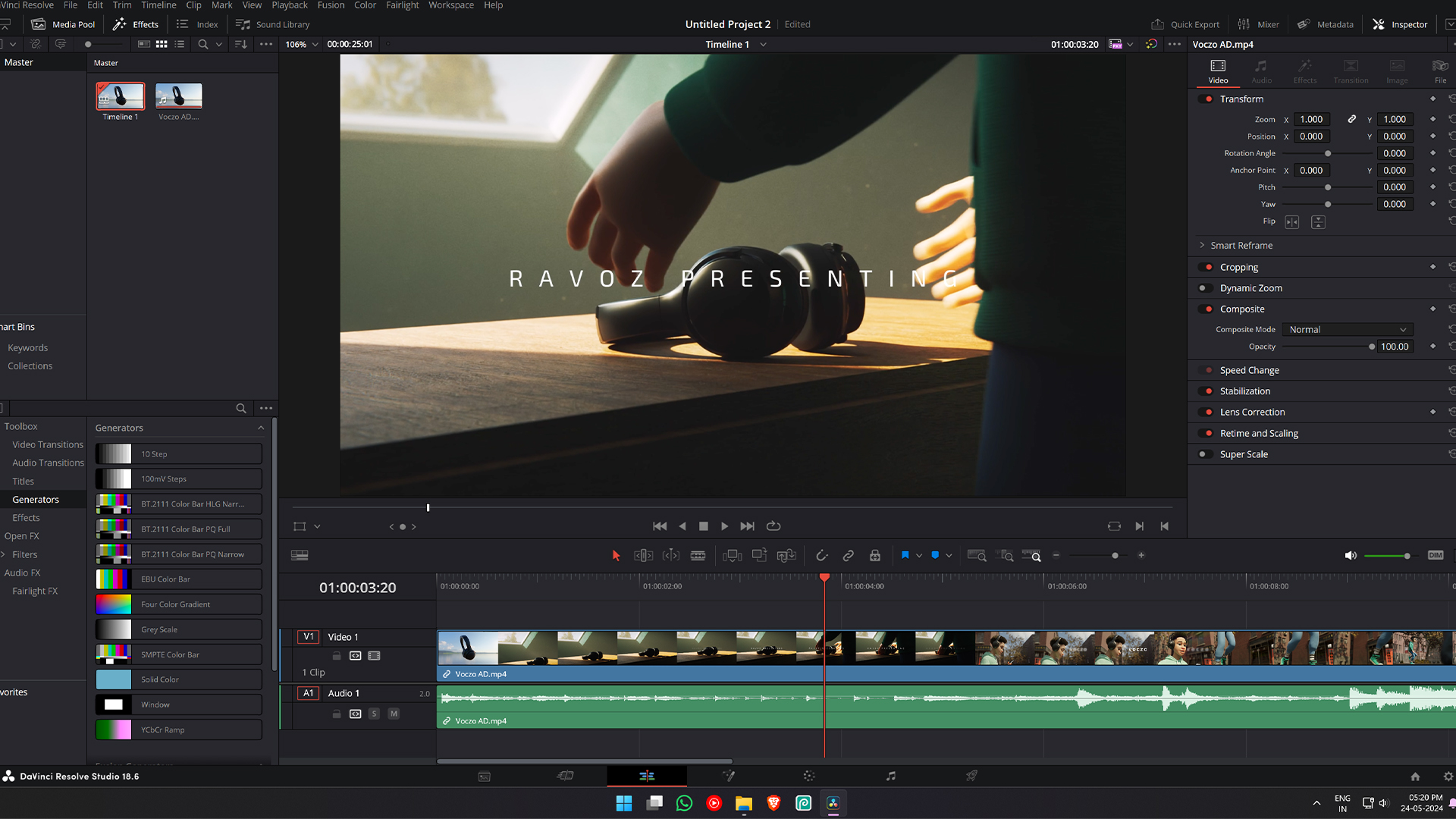The image size is (1456, 819).
Task: Open the Workspace menu
Action: pos(451,5)
